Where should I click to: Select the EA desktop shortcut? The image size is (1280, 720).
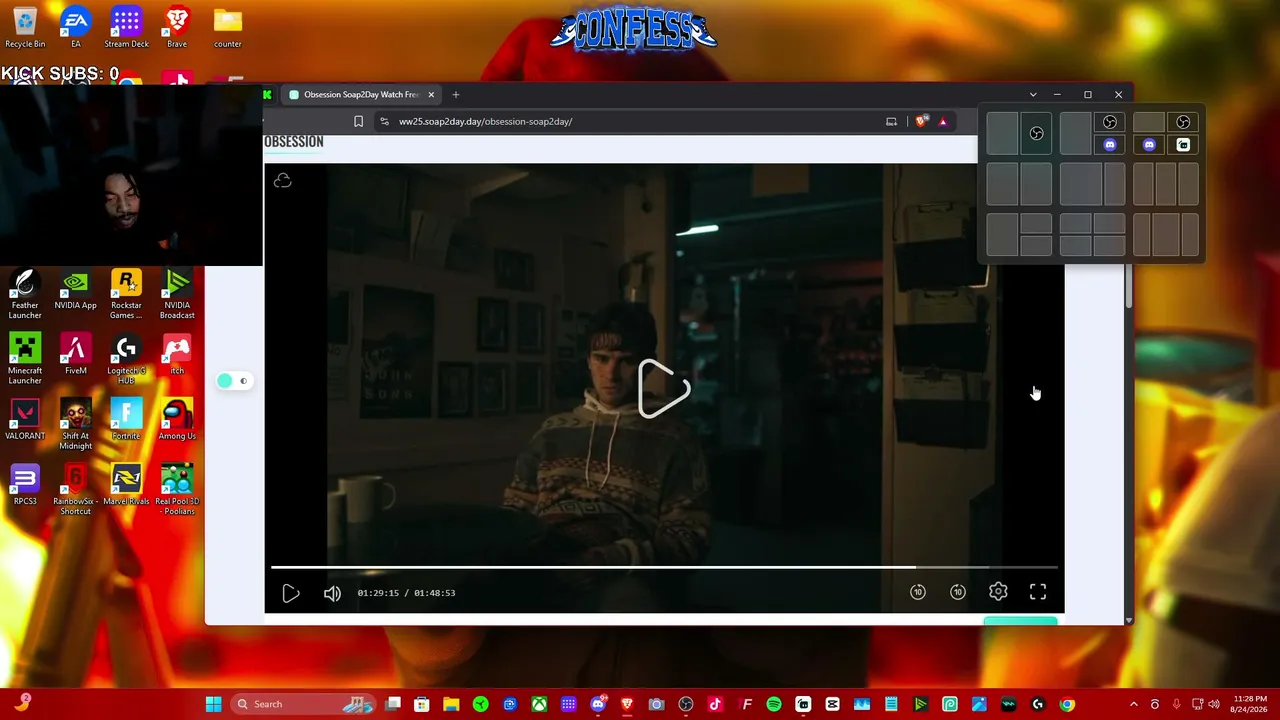(x=76, y=28)
